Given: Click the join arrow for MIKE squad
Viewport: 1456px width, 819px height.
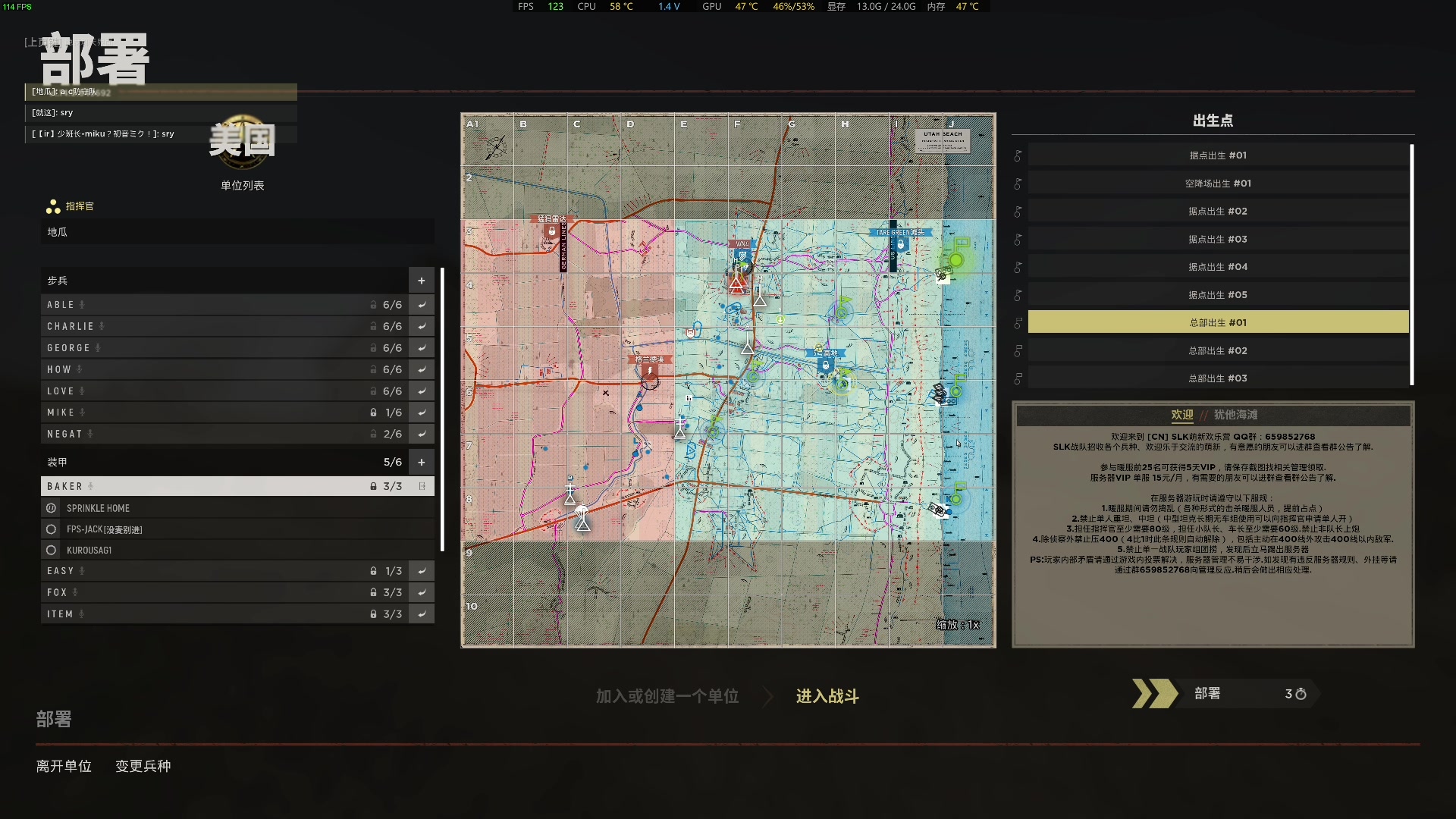Looking at the screenshot, I should [421, 413].
